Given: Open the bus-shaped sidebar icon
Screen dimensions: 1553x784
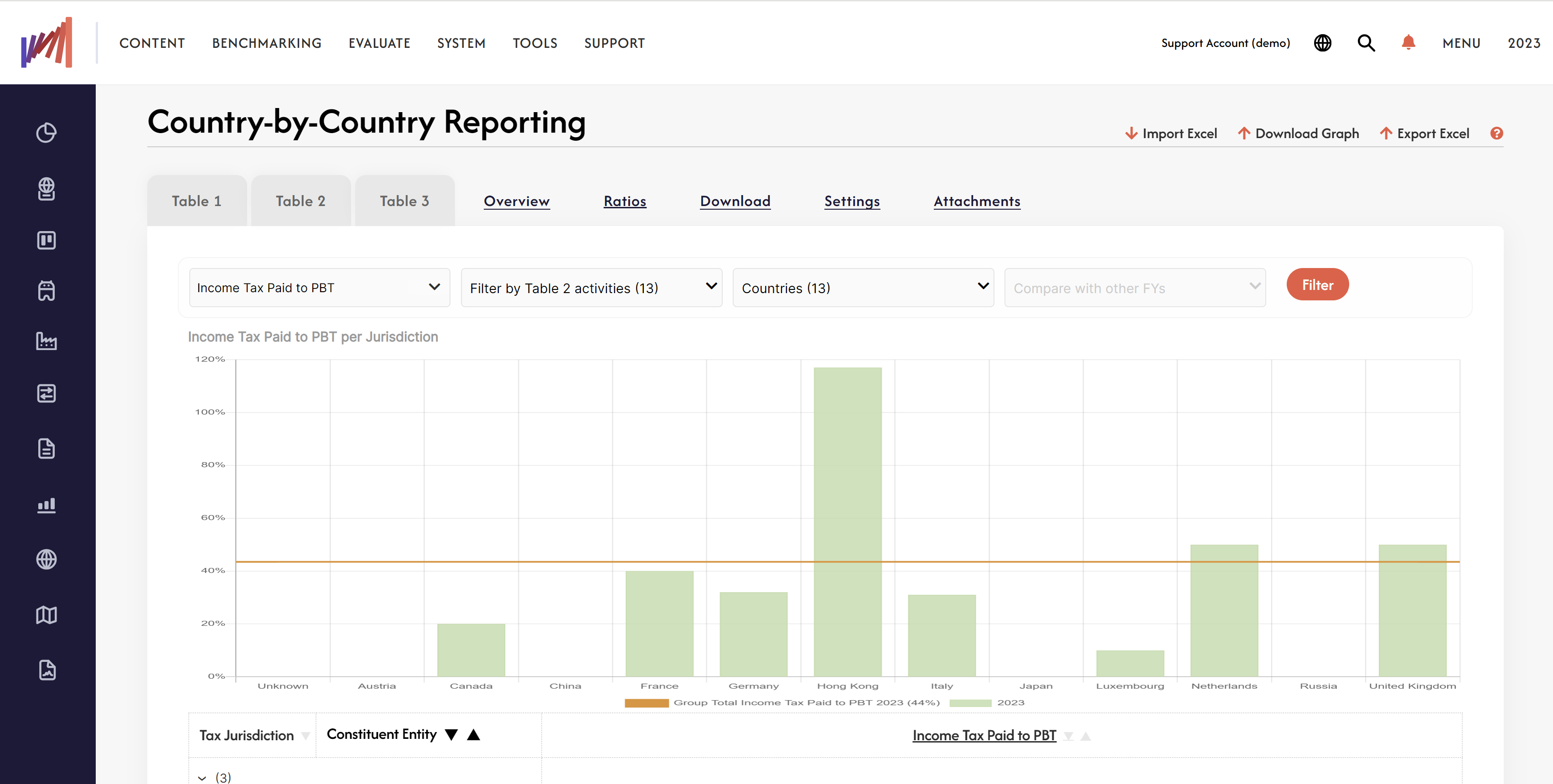Looking at the screenshot, I should (x=47, y=290).
